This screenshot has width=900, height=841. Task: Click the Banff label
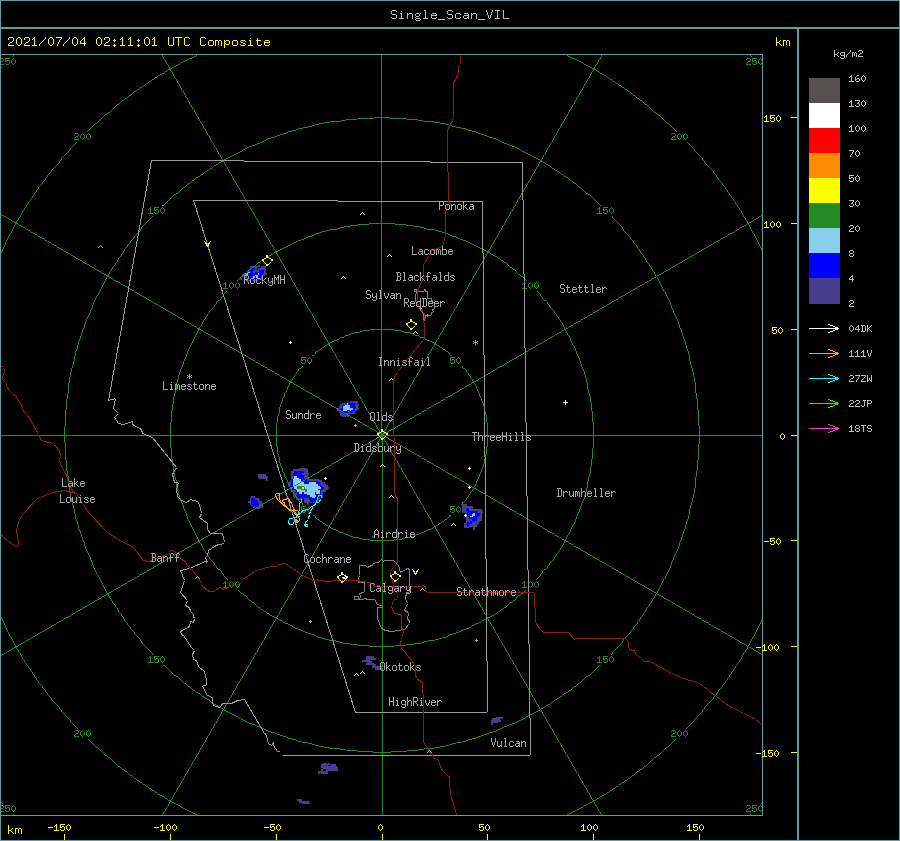[x=165, y=557]
